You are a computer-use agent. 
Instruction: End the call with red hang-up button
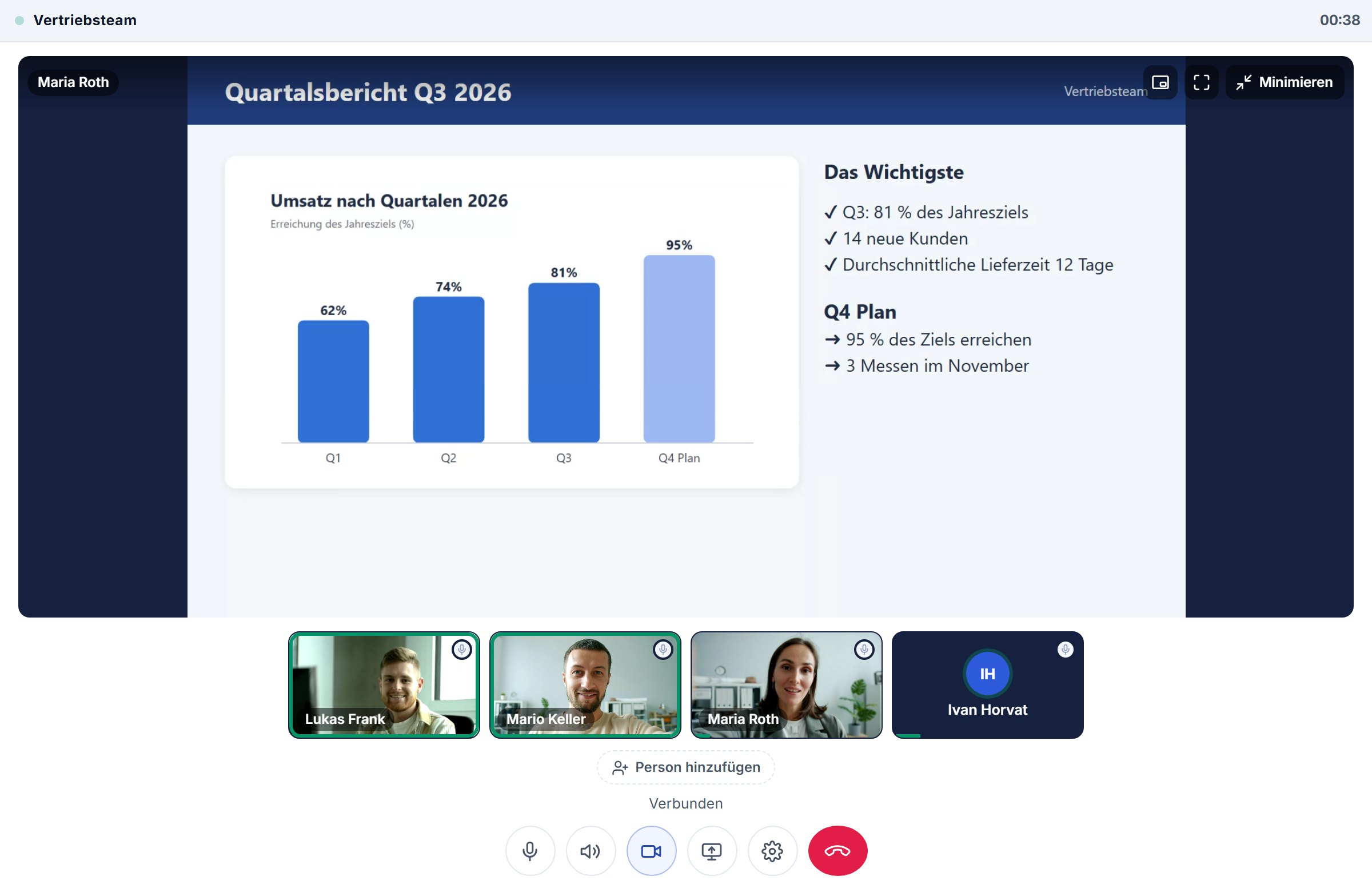[x=837, y=850]
